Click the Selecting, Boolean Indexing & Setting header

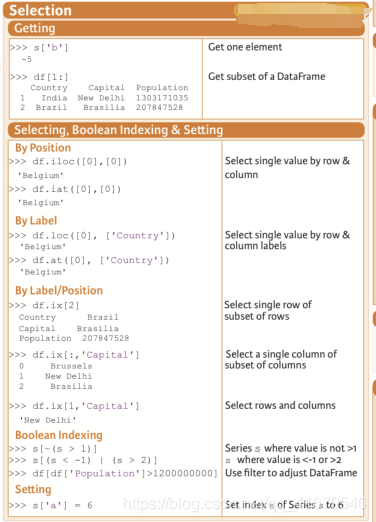point(186,130)
